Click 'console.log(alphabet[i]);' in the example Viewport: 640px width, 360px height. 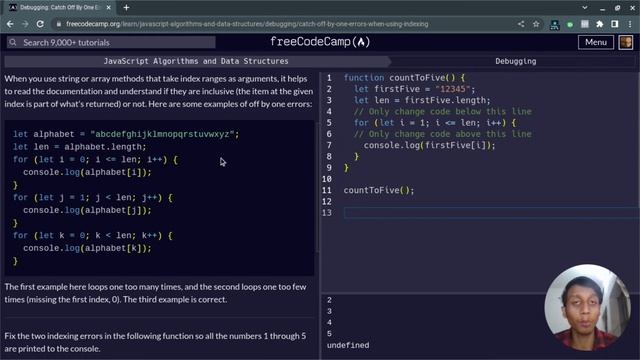(87, 172)
